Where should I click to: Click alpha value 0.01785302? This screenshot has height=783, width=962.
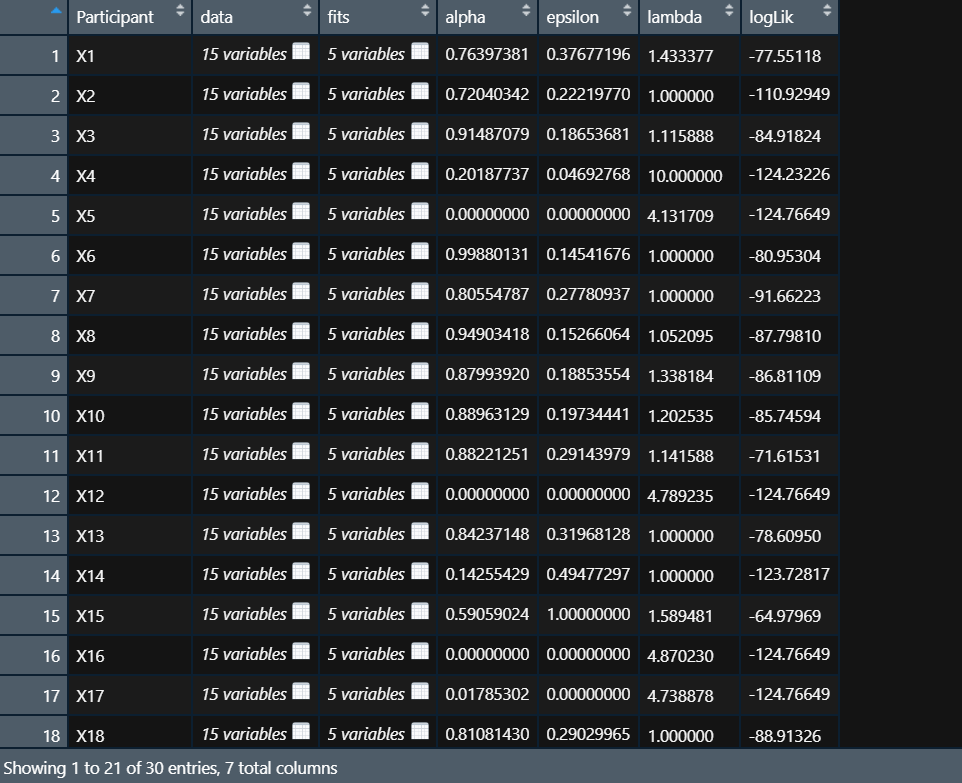487,694
